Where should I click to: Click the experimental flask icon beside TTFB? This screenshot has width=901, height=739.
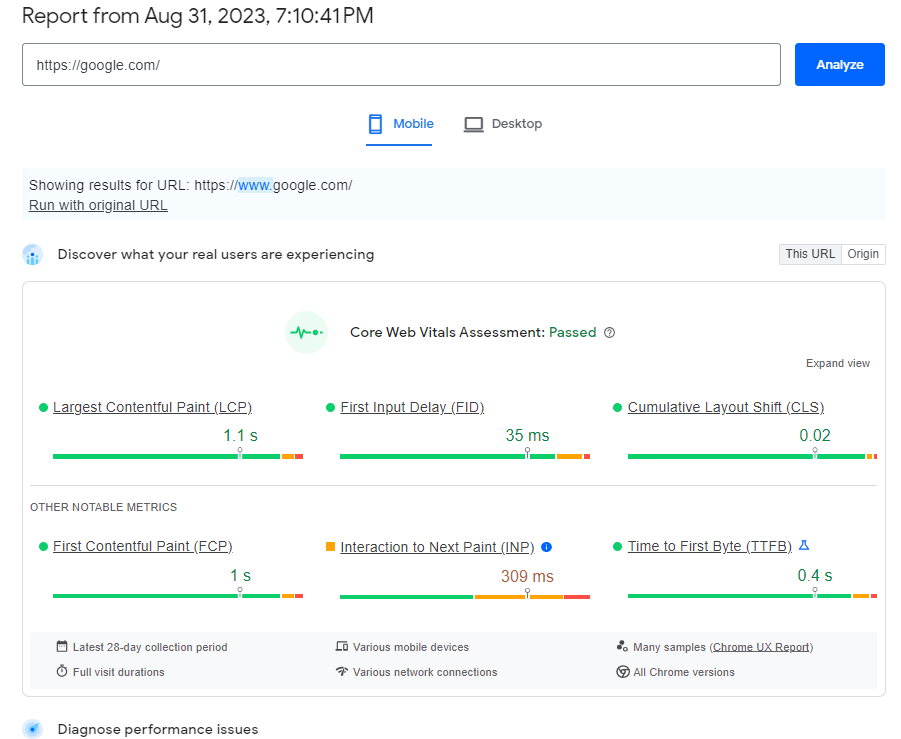click(804, 545)
